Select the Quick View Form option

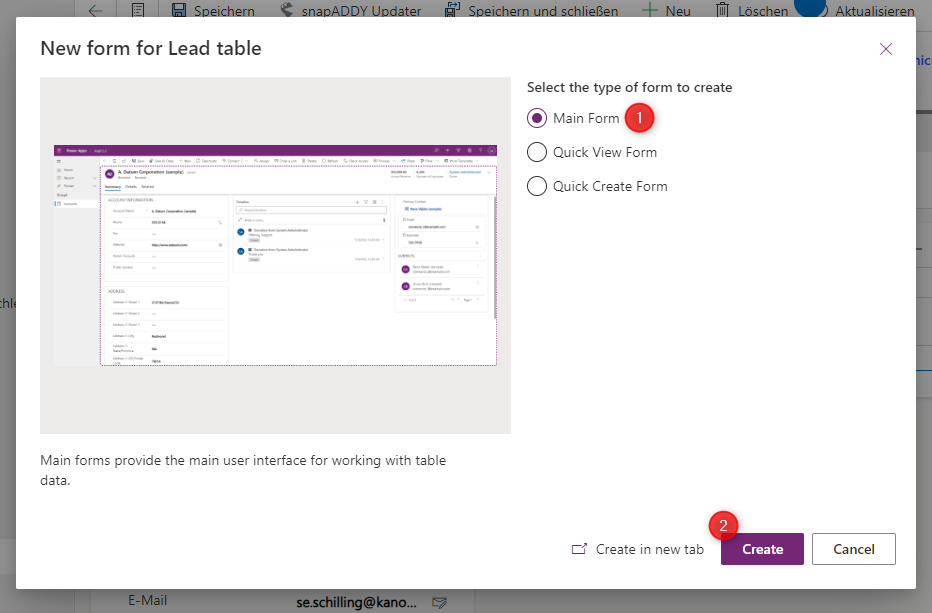536,154
